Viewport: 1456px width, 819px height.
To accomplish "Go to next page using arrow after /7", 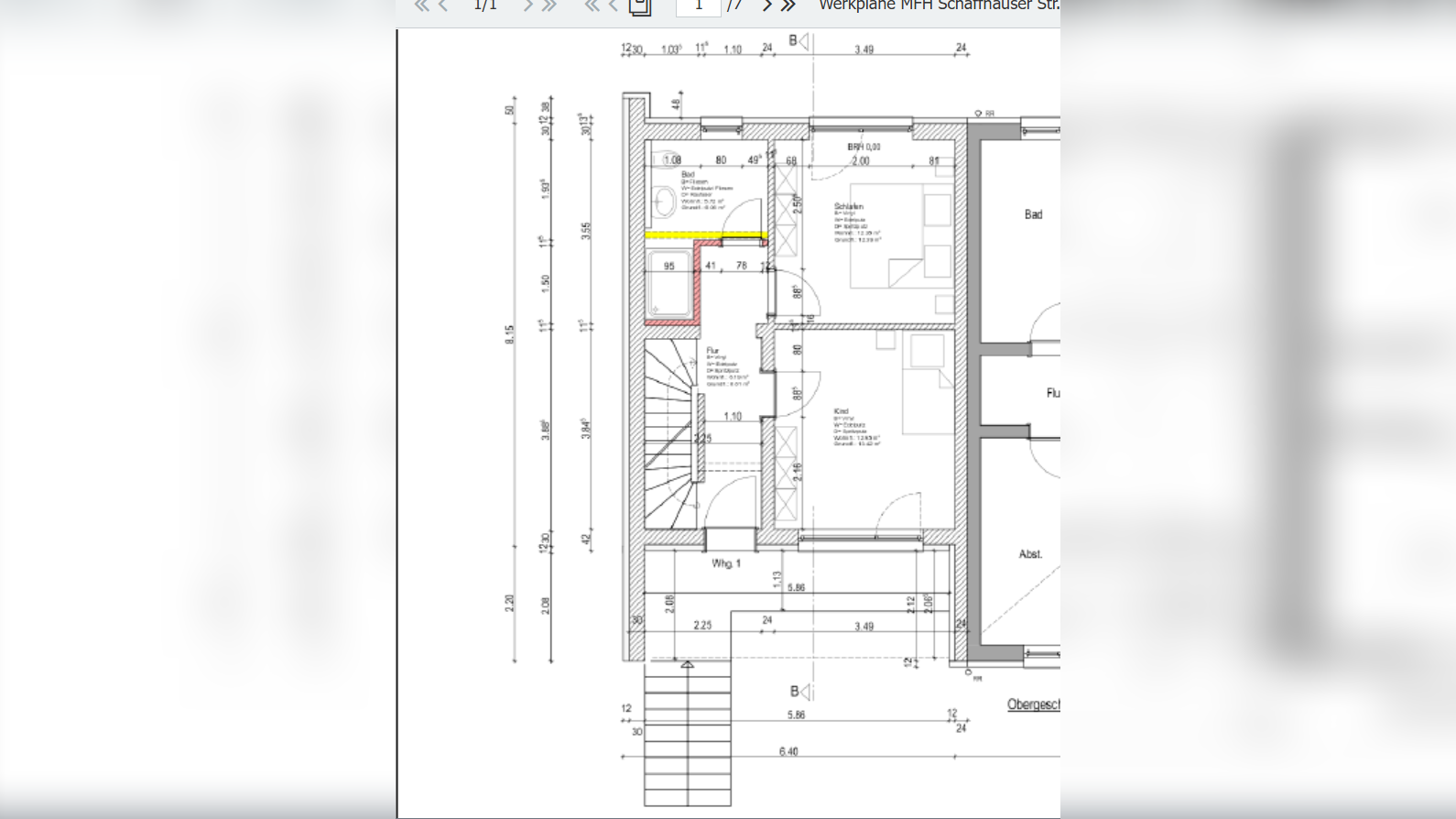I will pyautogui.click(x=766, y=5).
